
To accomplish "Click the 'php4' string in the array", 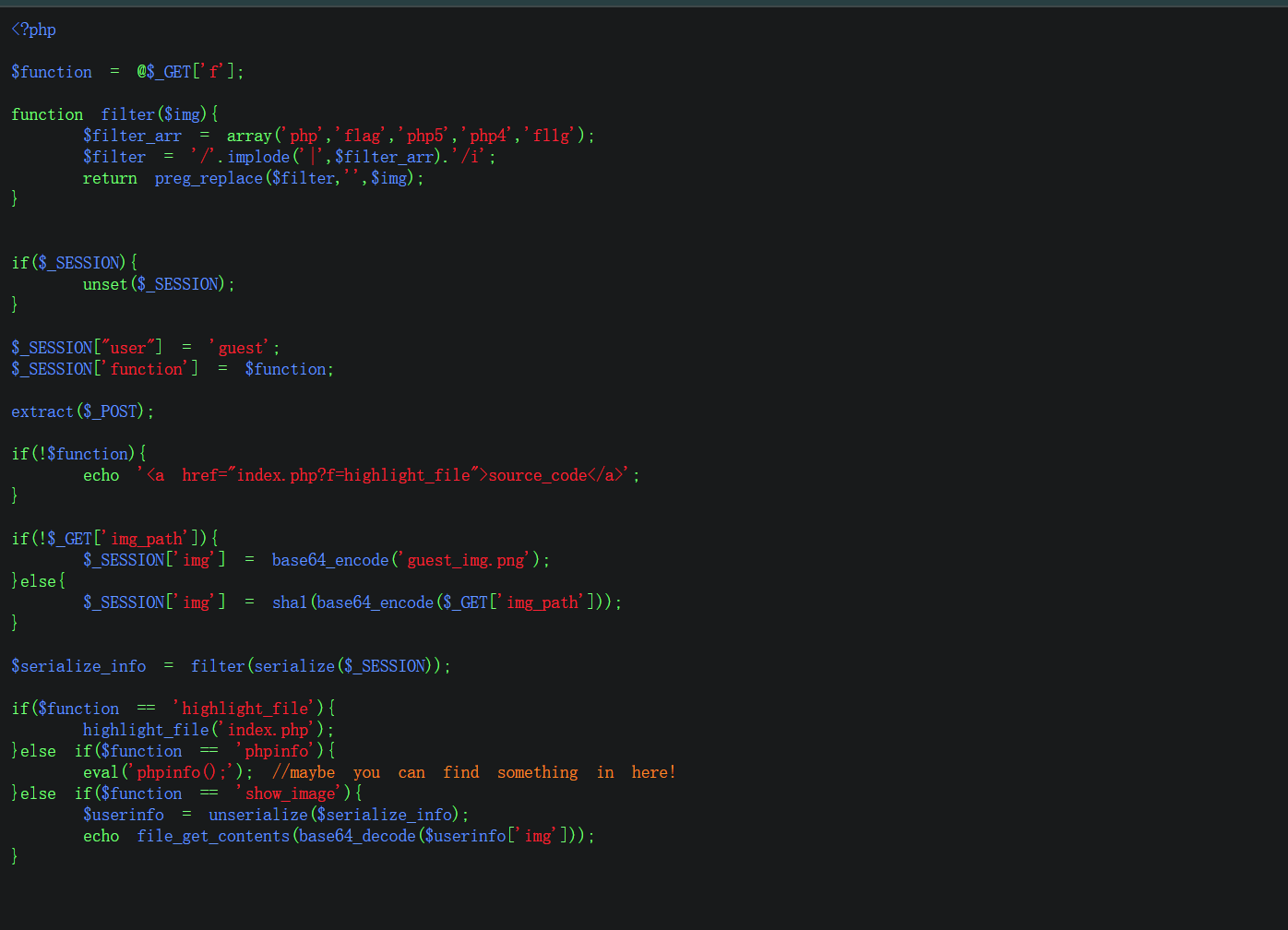I will [x=489, y=136].
